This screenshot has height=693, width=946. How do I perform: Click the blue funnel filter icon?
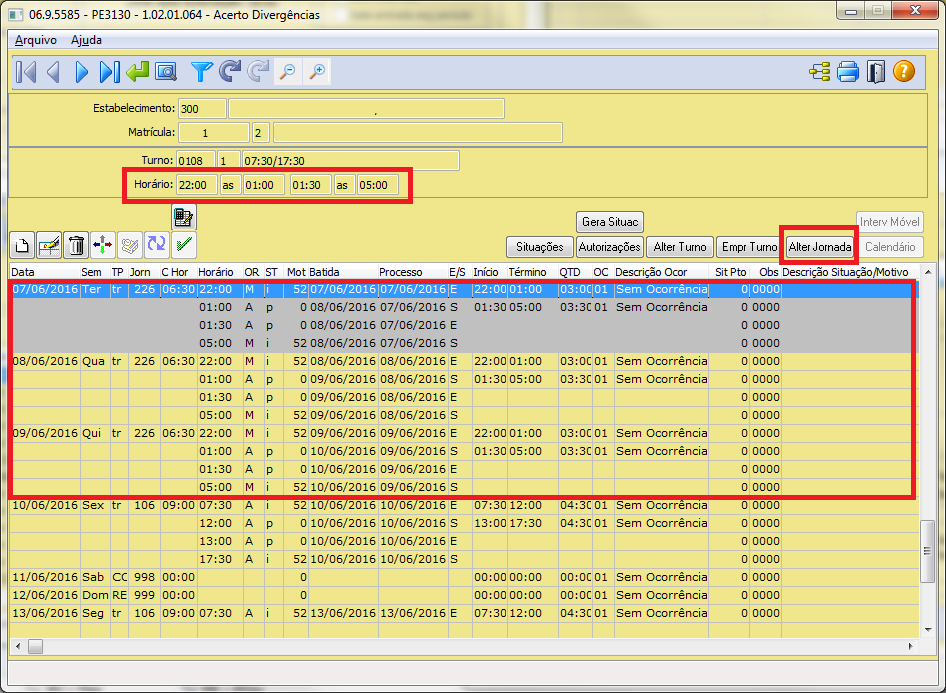tap(201, 72)
